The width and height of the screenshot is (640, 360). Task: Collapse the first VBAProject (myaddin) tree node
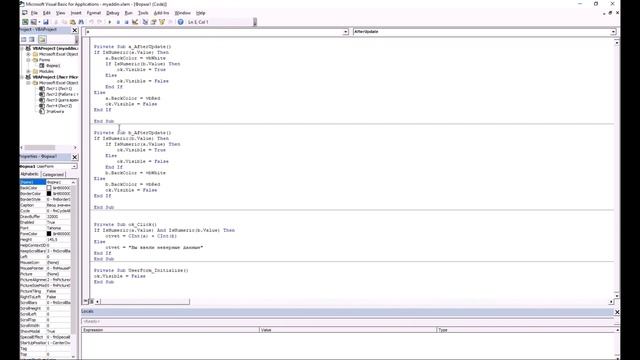pos(22,48)
